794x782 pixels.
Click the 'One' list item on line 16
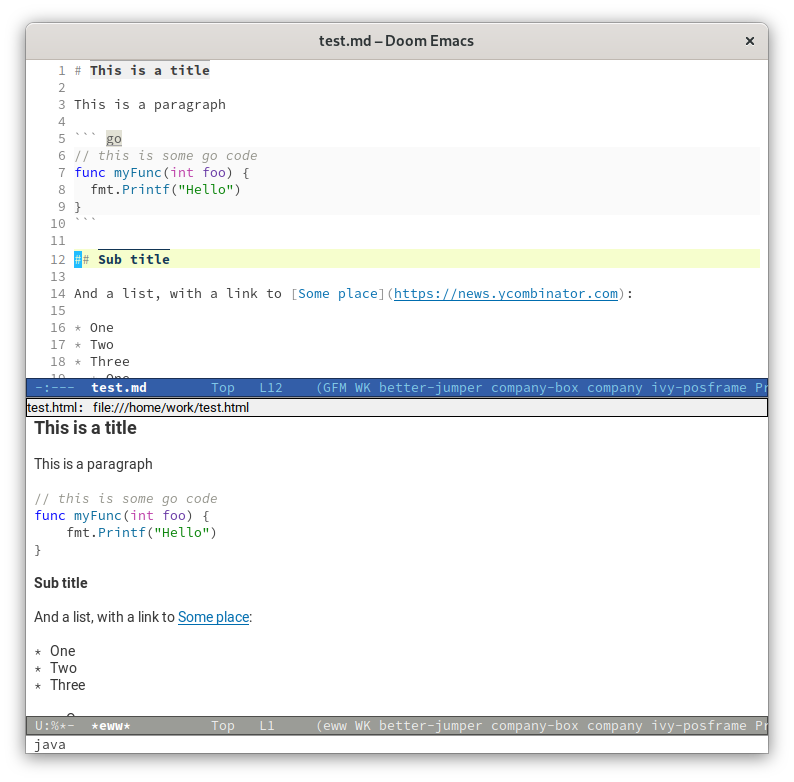click(x=102, y=328)
